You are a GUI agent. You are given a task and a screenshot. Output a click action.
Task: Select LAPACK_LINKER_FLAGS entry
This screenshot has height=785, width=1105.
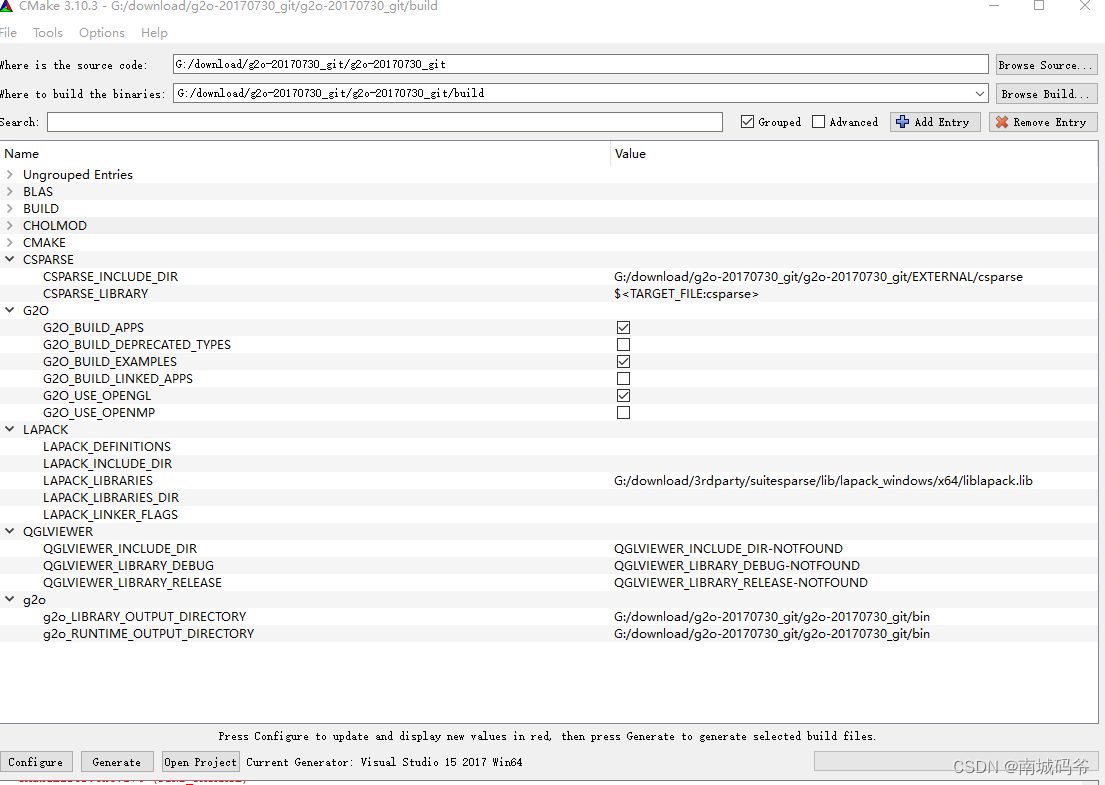point(111,514)
